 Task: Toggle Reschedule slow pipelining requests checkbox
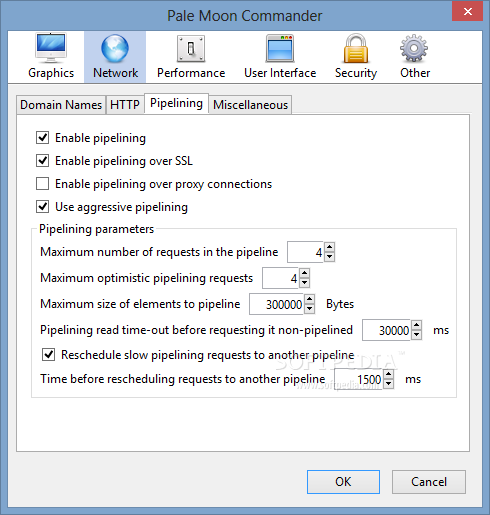[49, 354]
